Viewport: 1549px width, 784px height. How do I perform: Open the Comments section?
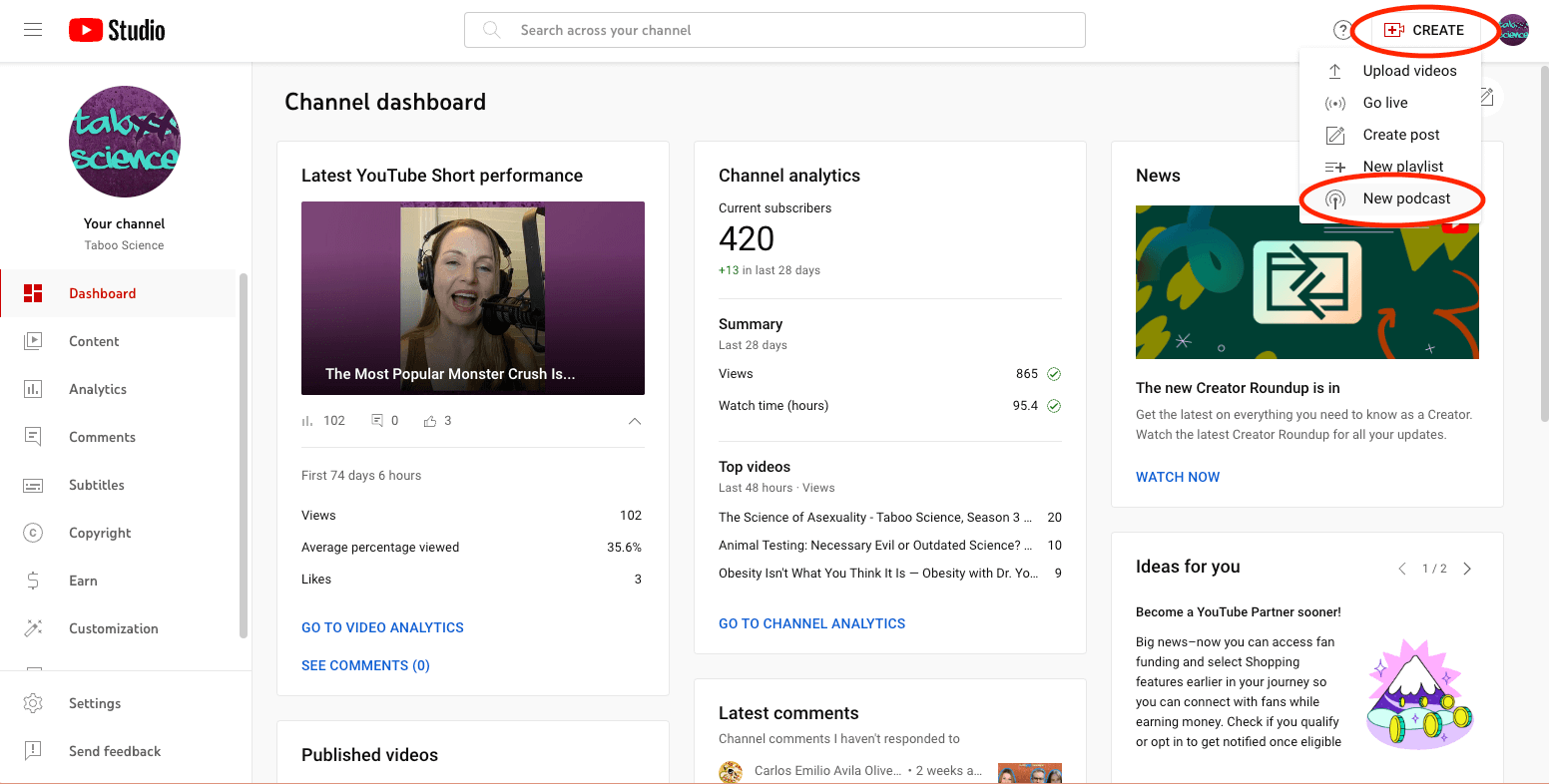tap(102, 437)
